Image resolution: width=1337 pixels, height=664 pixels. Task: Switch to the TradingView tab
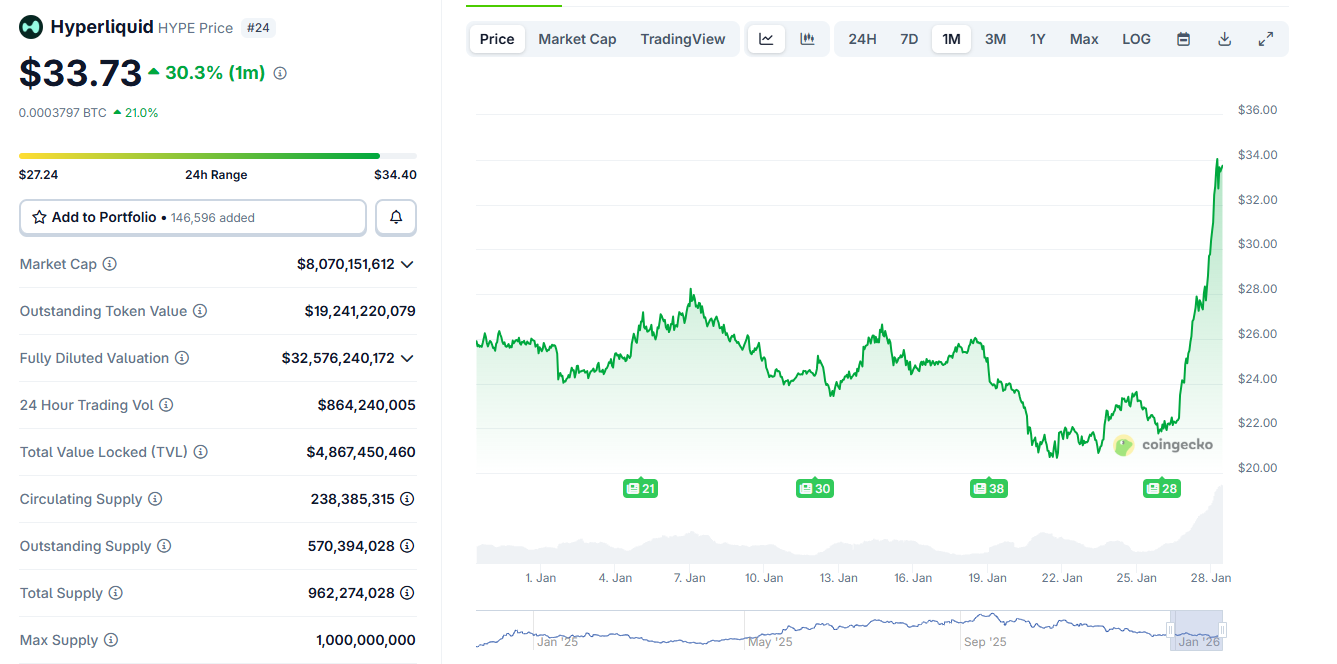tap(683, 38)
